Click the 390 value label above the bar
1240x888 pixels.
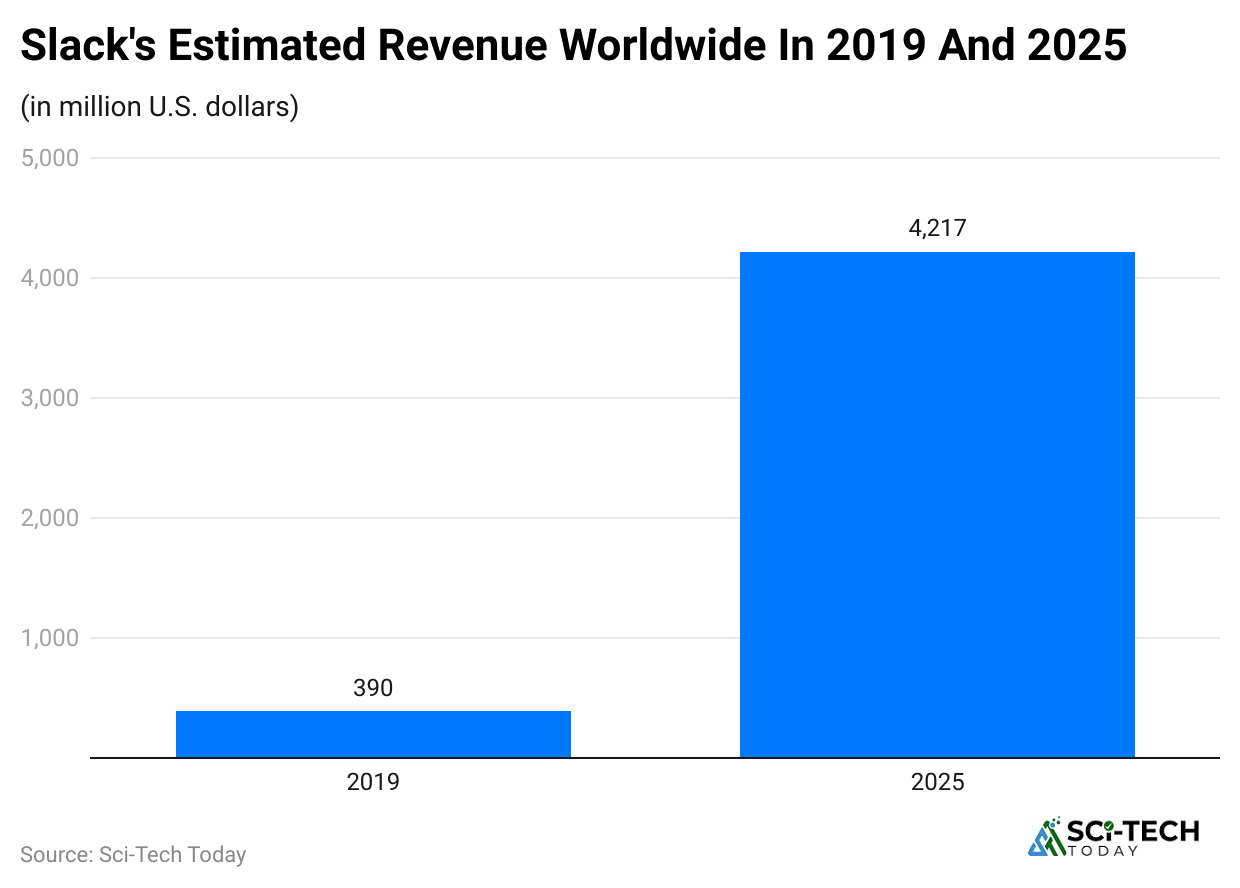pyautogui.click(x=373, y=688)
